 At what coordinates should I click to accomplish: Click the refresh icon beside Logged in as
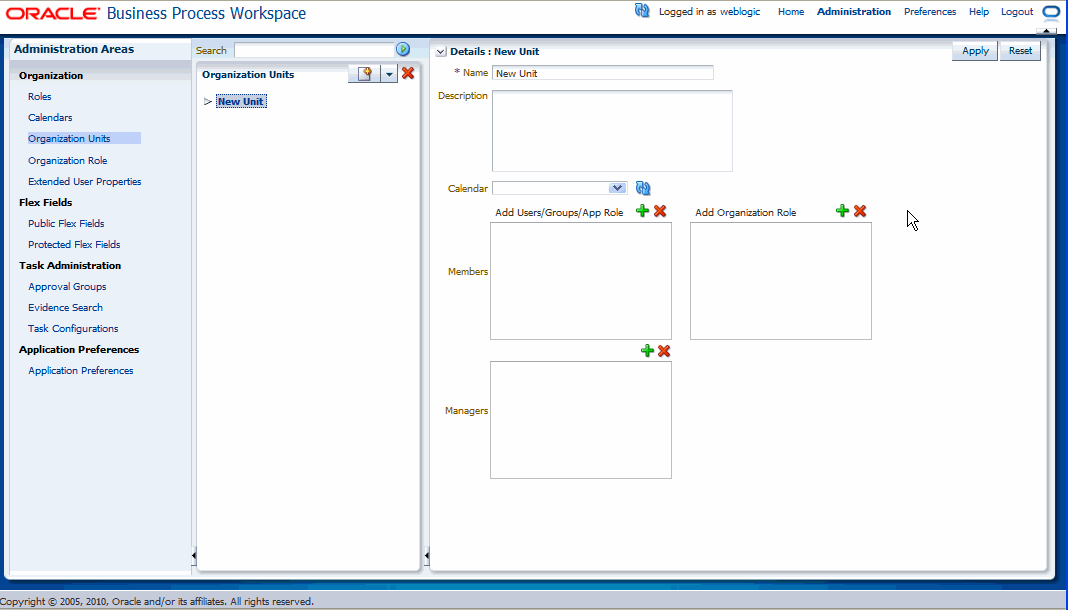pos(642,10)
